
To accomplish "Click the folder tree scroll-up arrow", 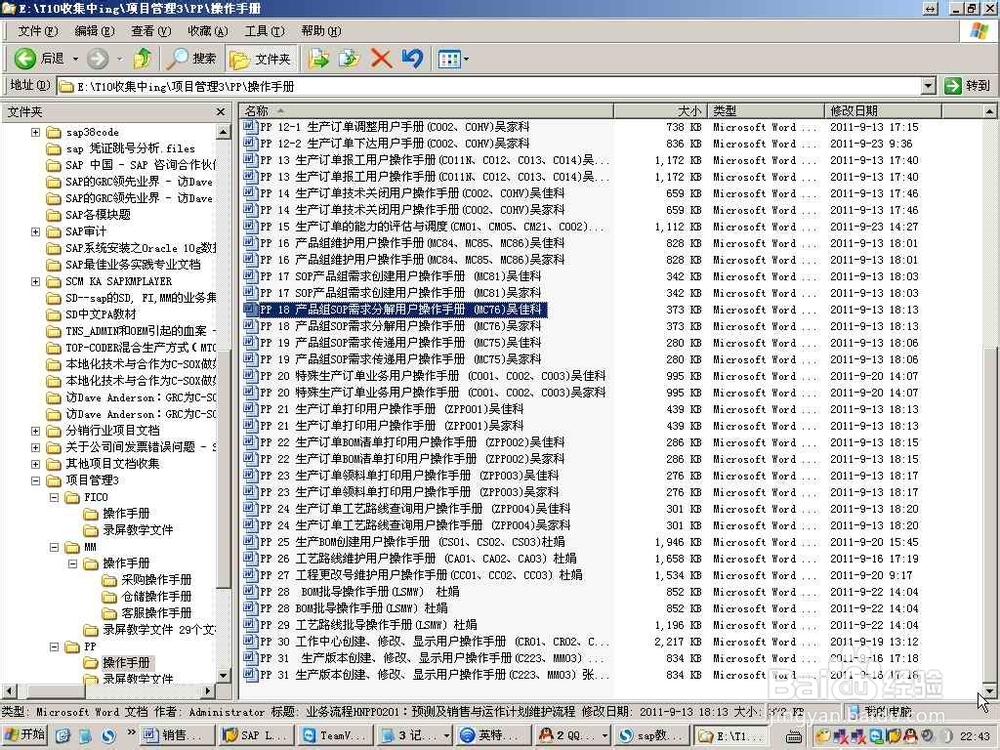I will tap(223, 132).
